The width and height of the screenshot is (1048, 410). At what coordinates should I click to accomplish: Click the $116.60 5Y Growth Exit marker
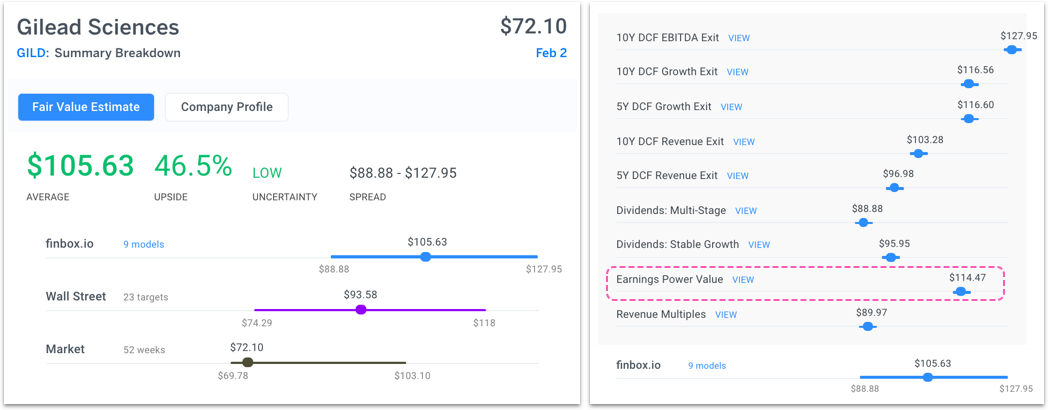coord(969,118)
